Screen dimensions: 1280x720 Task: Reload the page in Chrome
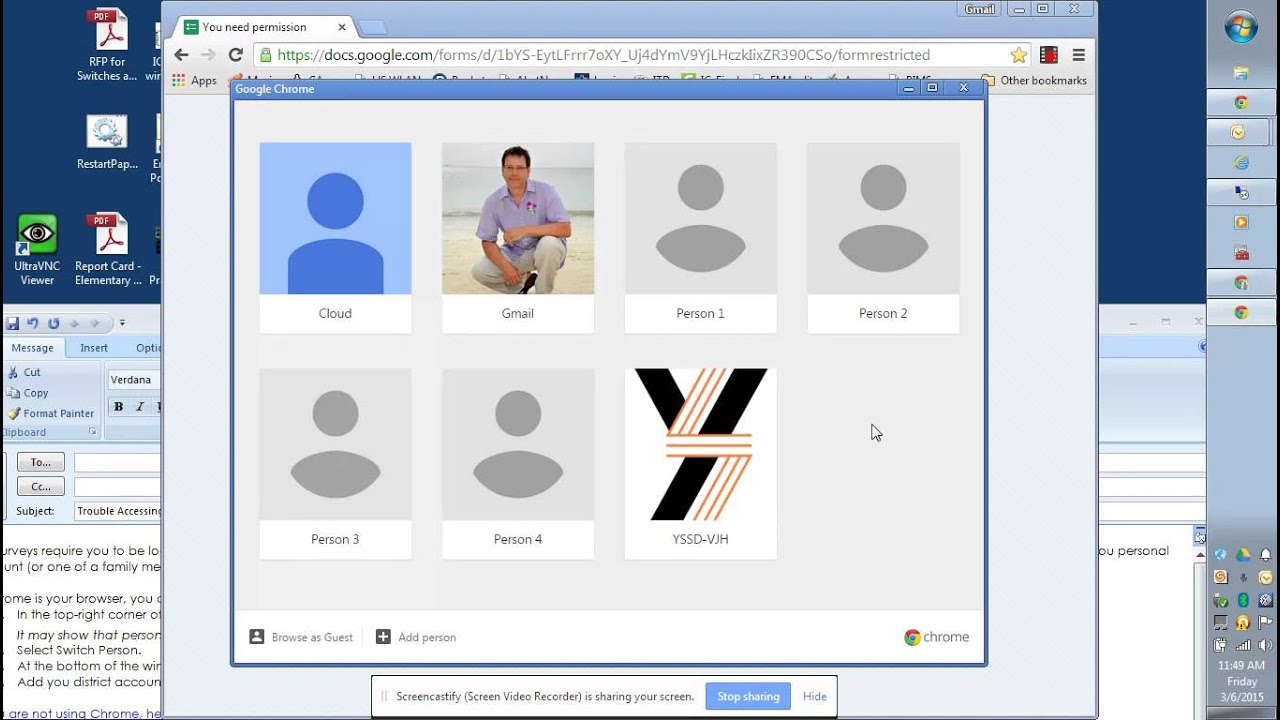[236, 55]
